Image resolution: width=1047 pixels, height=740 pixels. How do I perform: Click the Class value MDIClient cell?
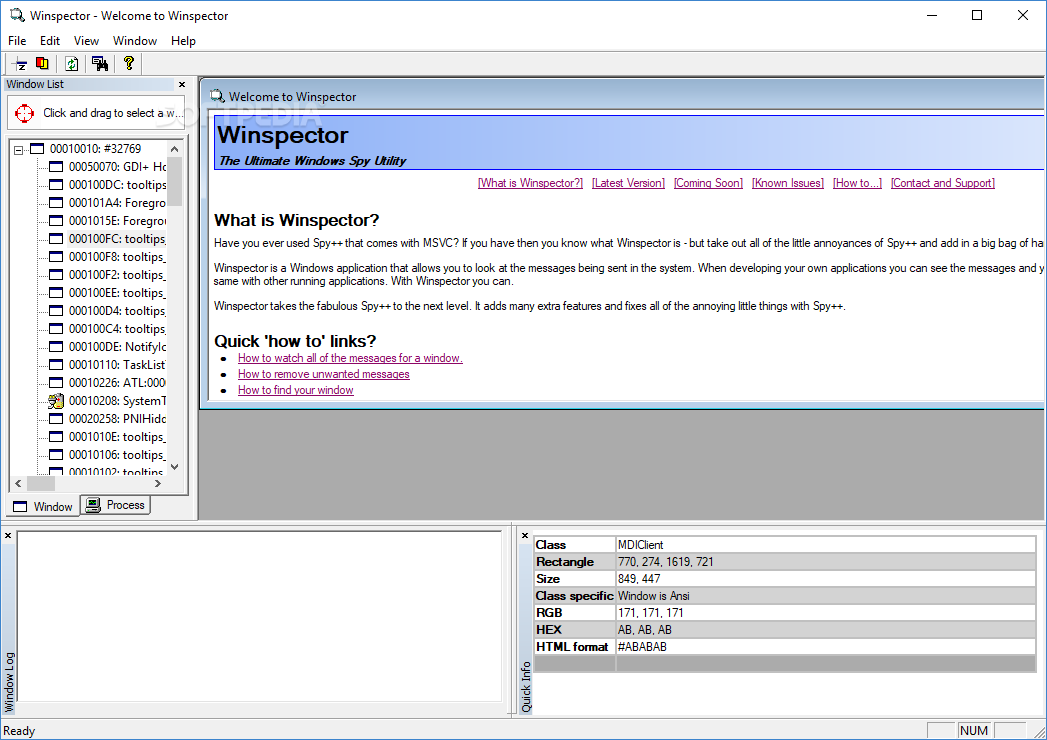(x=825, y=545)
